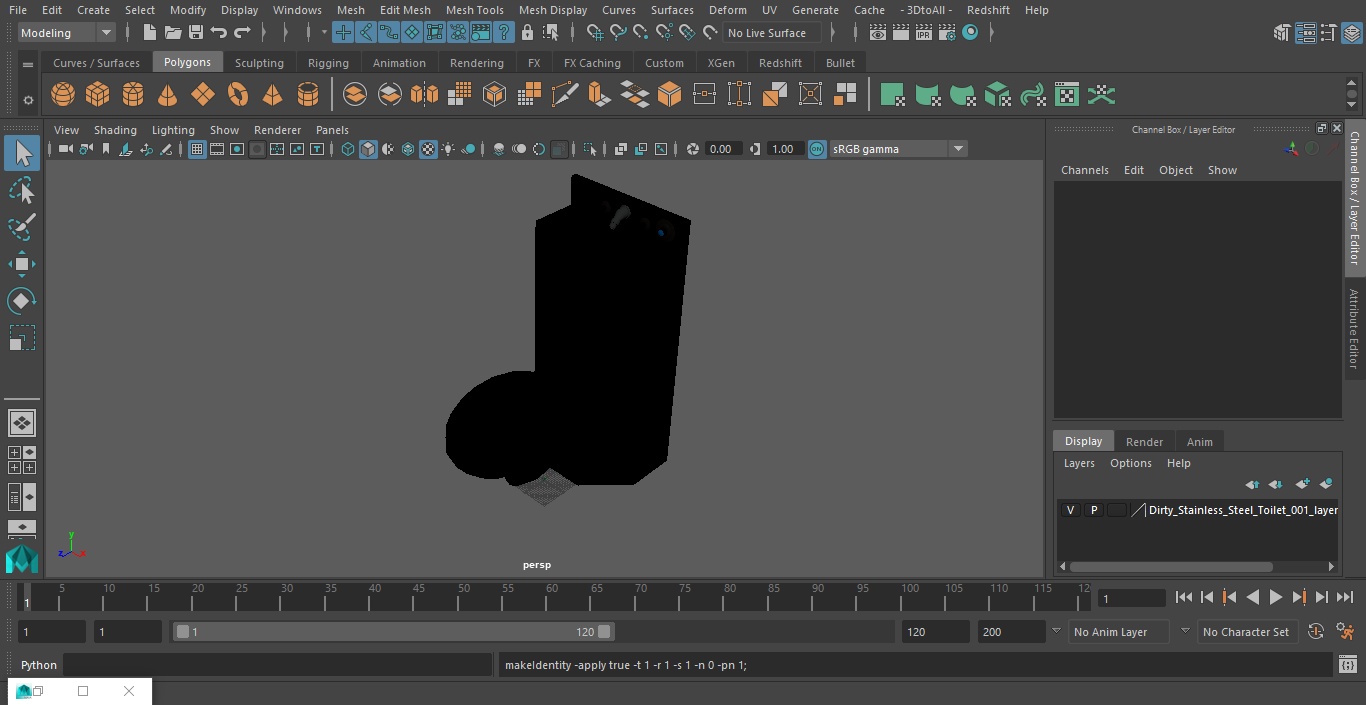Image resolution: width=1366 pixels, height=705 pixels.
Task: Click the Save Scene icon
Action: (x=195, y=33)
